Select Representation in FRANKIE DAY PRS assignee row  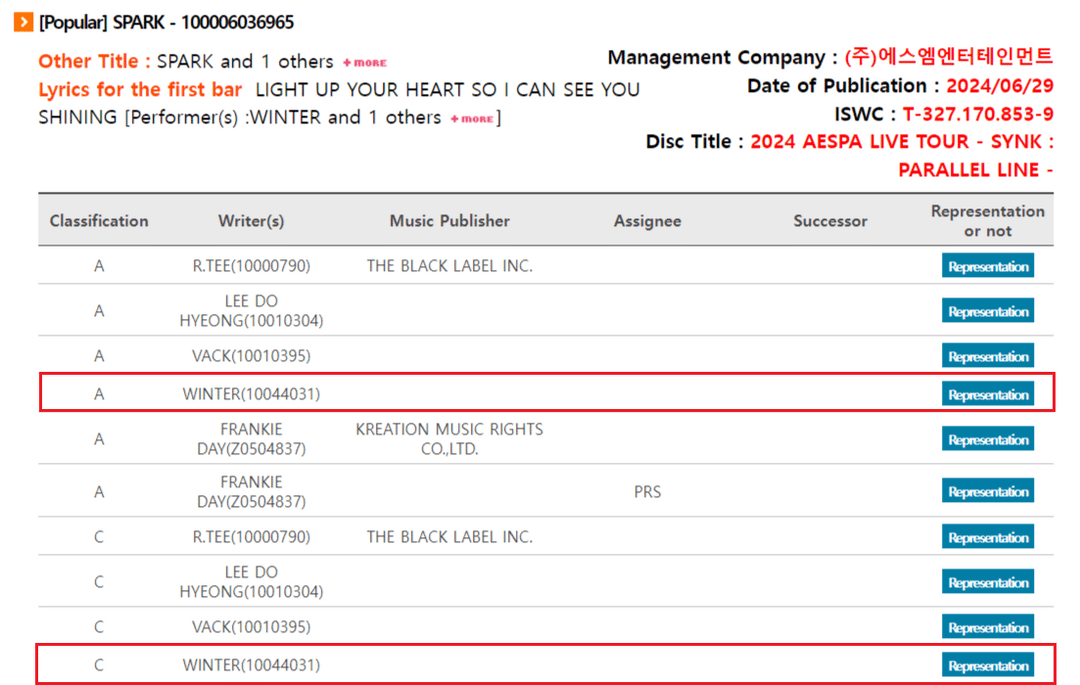[987, 492]
